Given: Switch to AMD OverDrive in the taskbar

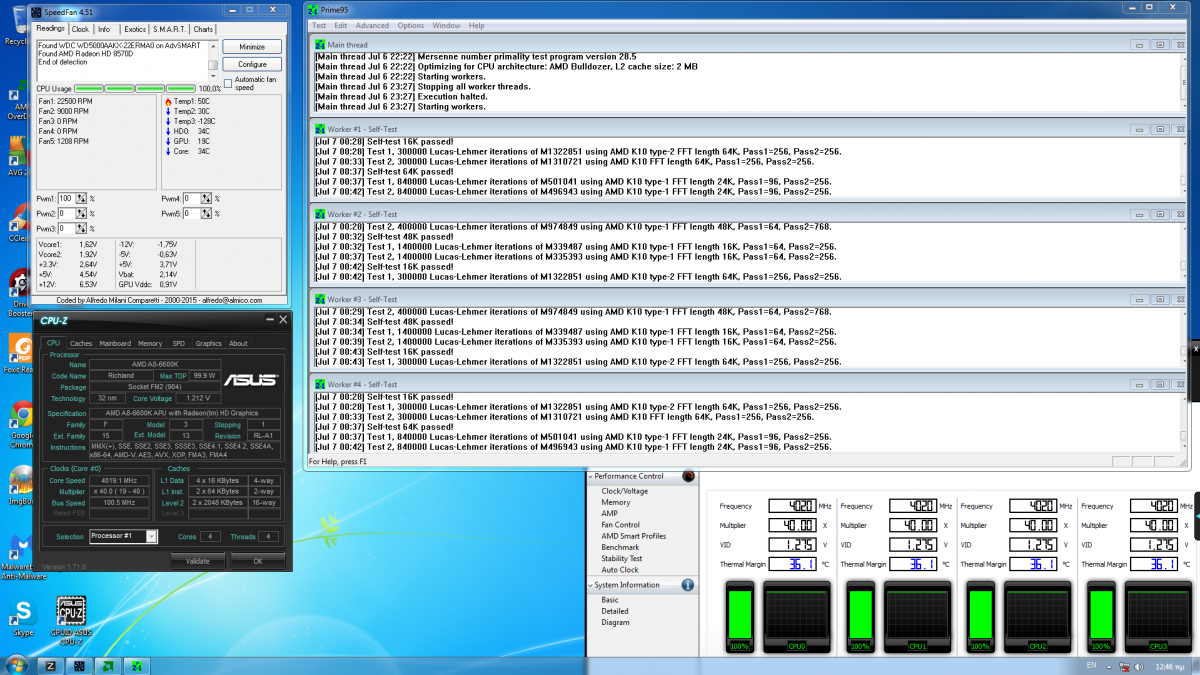Looking at the screenshot, I should coord(108,665).
